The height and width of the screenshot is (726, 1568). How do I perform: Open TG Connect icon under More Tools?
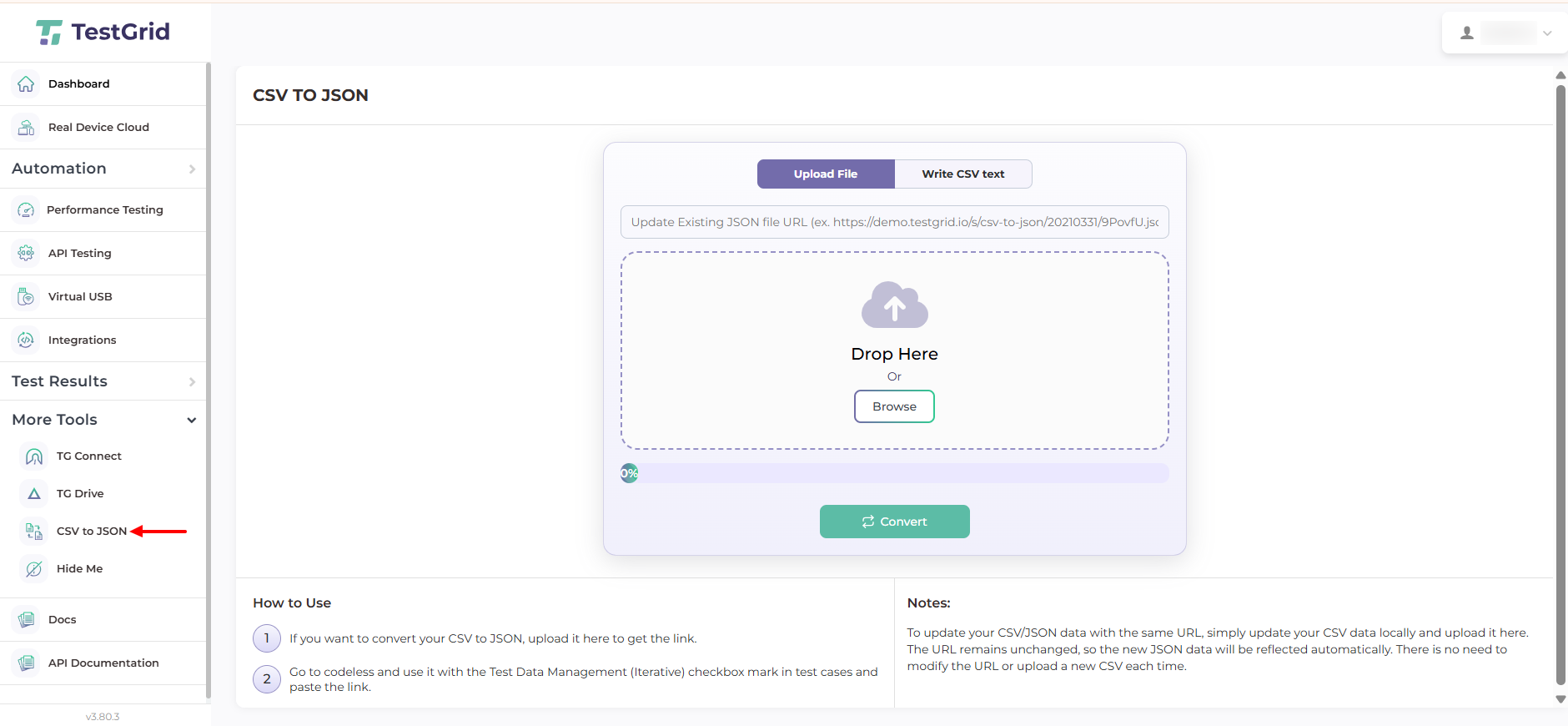coord(34,456)
